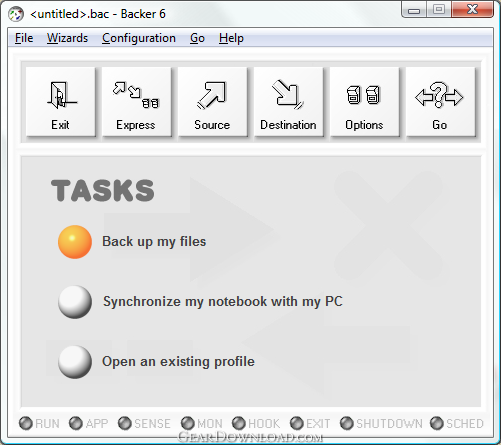The height and width of the screenshot is (445, 501).
Task: Click the RUN status indicator light
Action: [x=26, y=423]
